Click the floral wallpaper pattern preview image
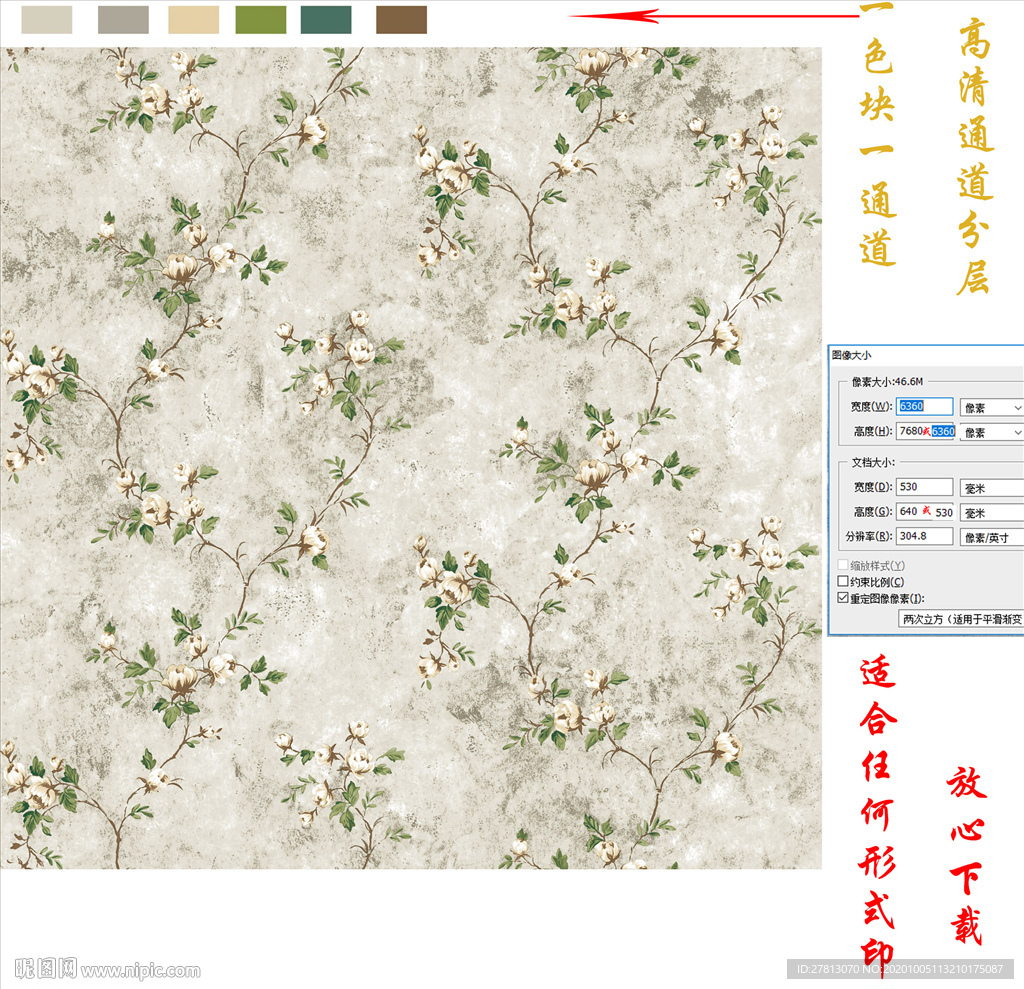This screenshot has width=1024, height=989. tap(411, 457)
